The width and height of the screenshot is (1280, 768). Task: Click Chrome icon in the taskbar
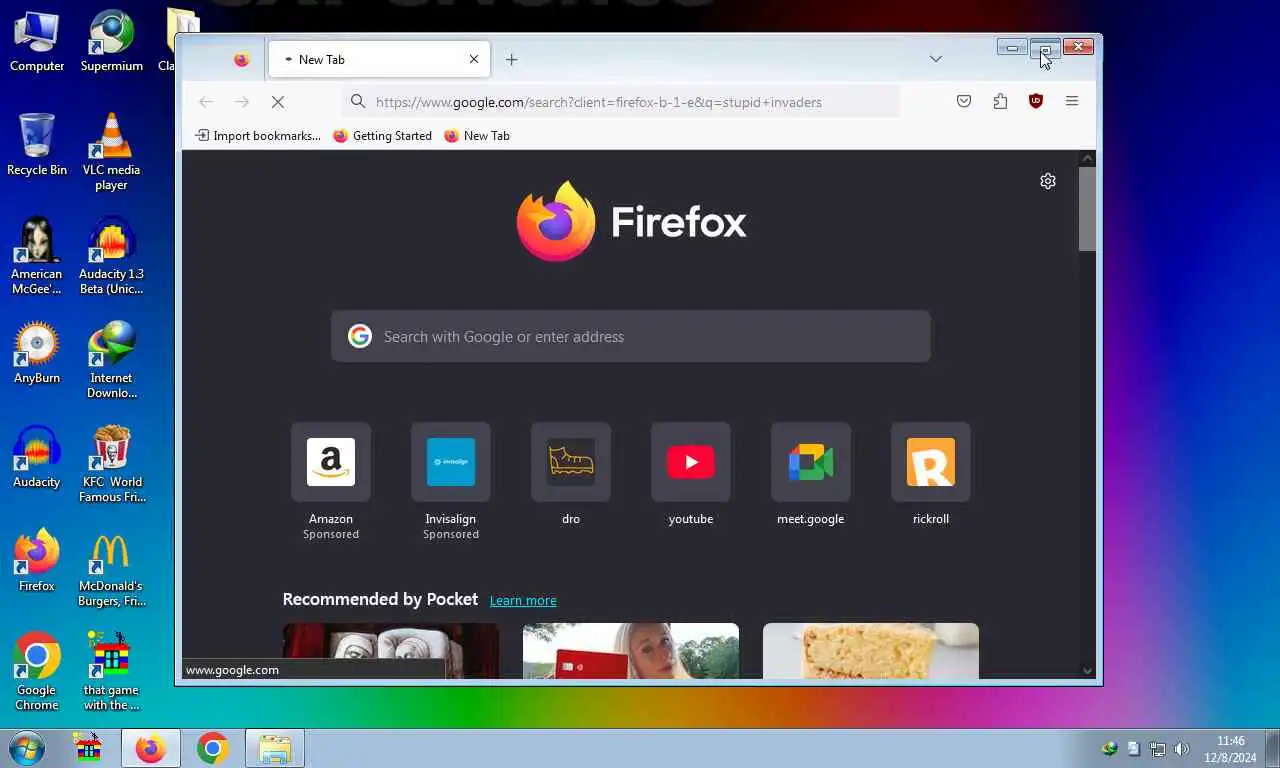[212, 748]
